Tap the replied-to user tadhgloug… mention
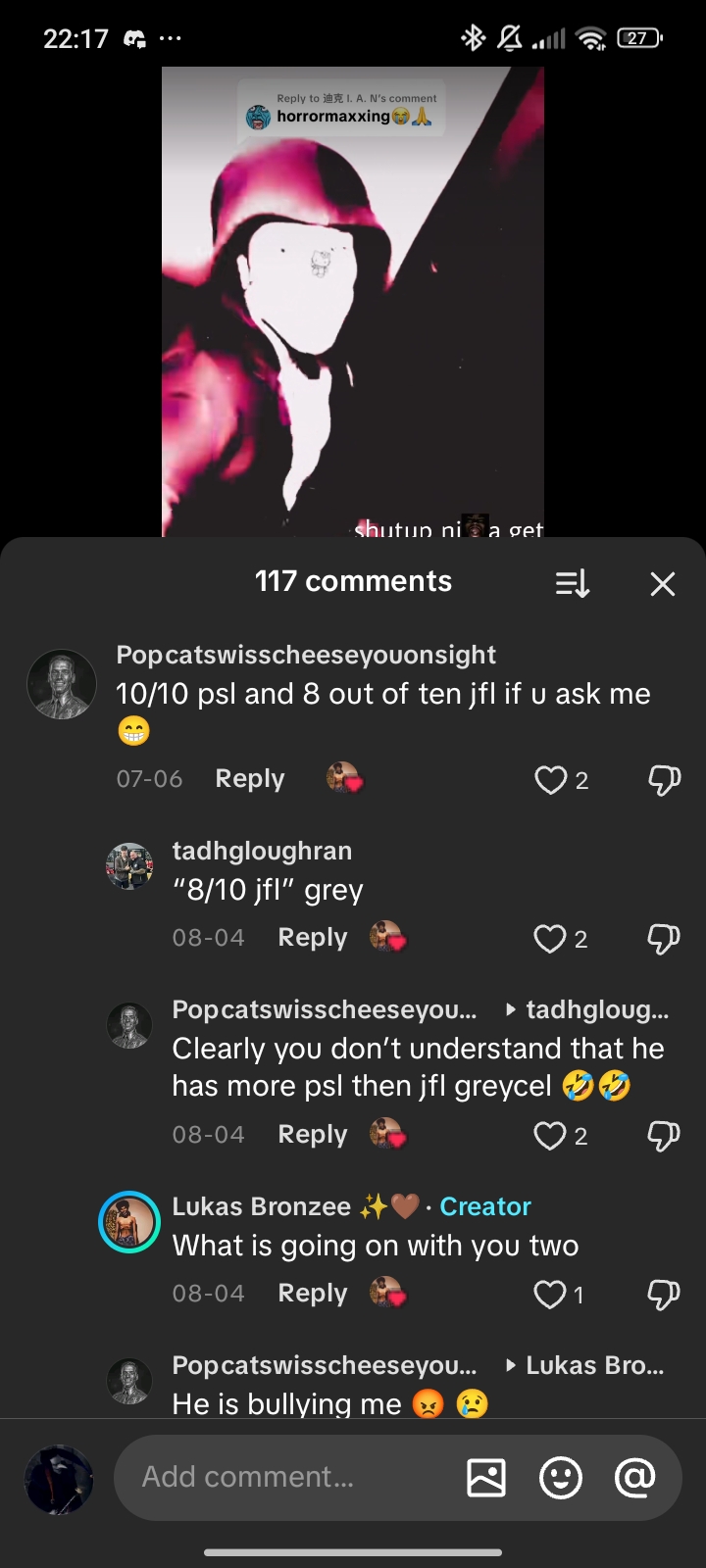Image resolution: width=706 pixels, height=1568 pixels. point(596,1009)
